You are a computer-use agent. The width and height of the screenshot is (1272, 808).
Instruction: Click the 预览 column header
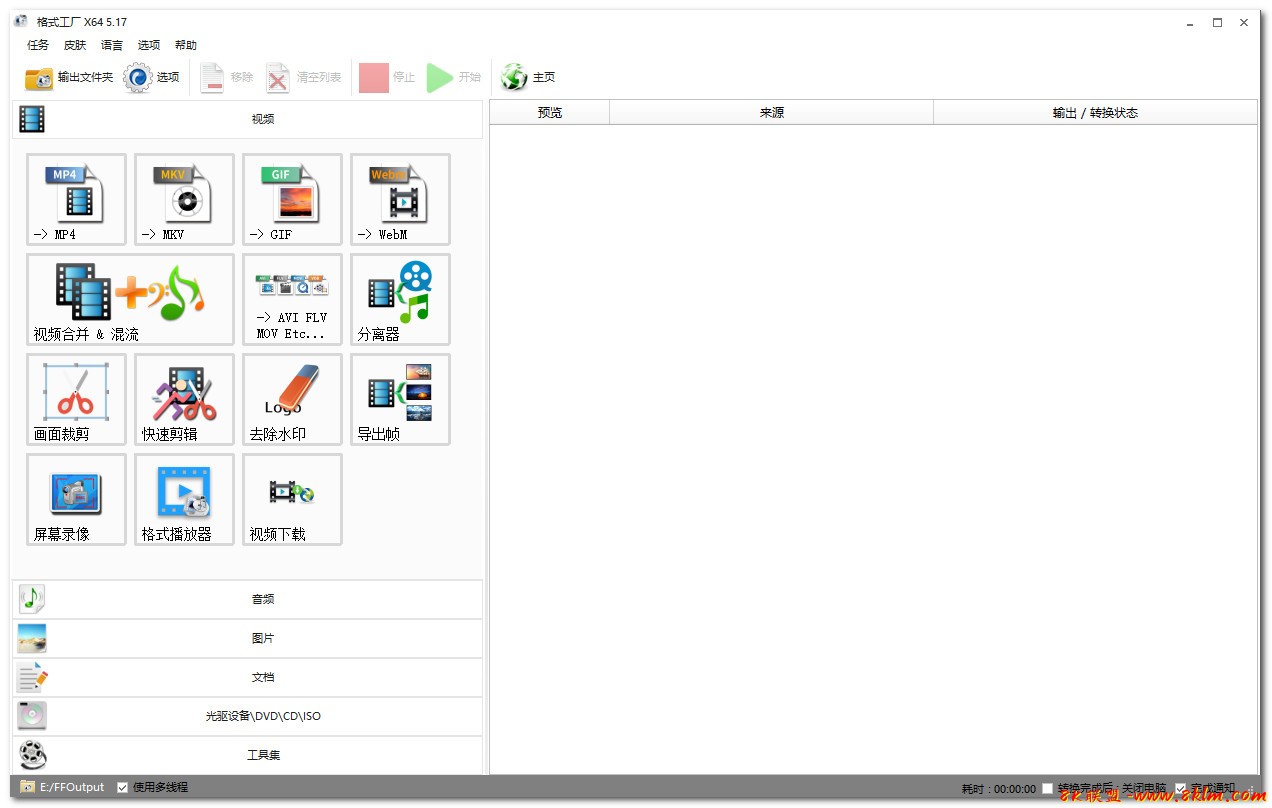coord(550,113)
